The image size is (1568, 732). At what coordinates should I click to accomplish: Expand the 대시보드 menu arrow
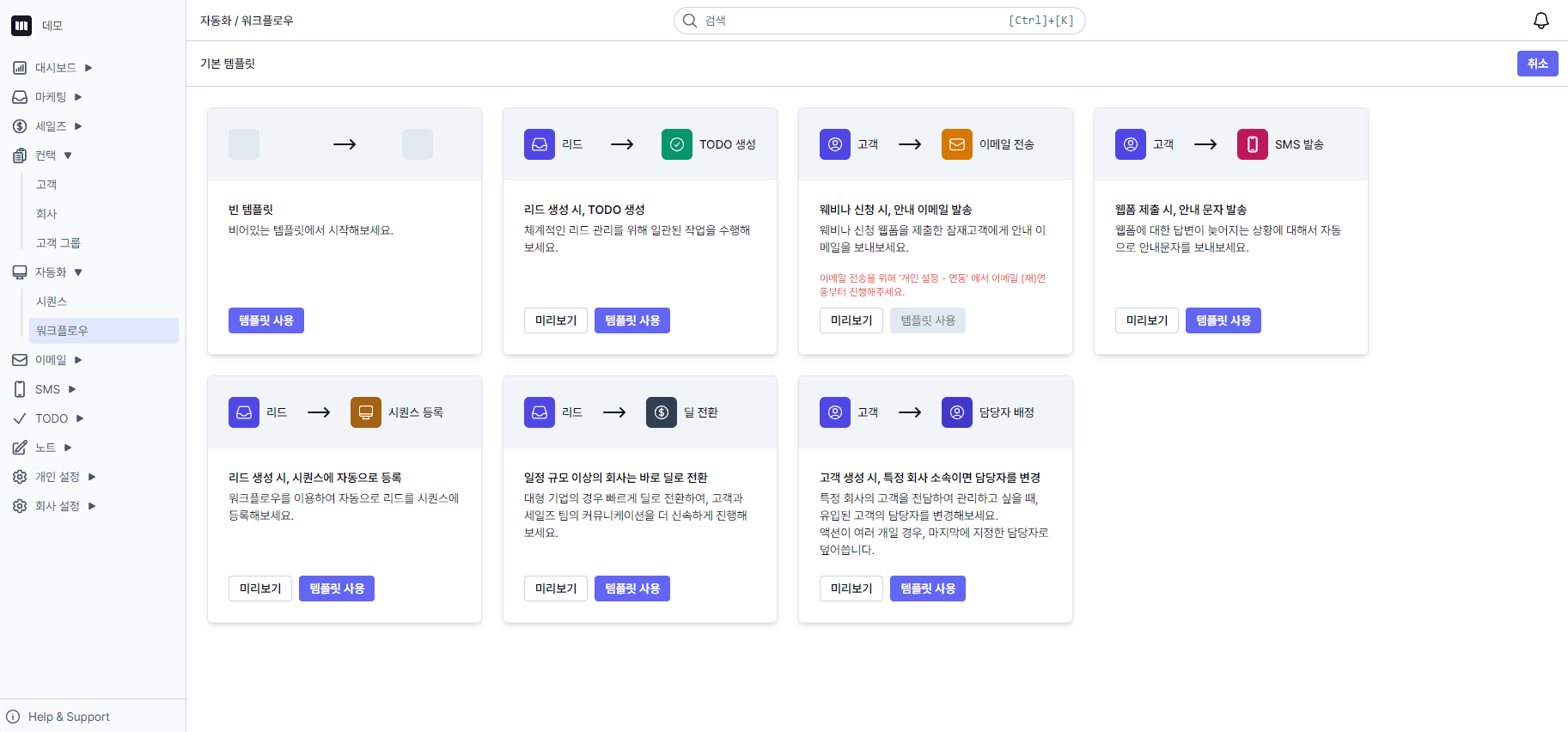point(88,68)
